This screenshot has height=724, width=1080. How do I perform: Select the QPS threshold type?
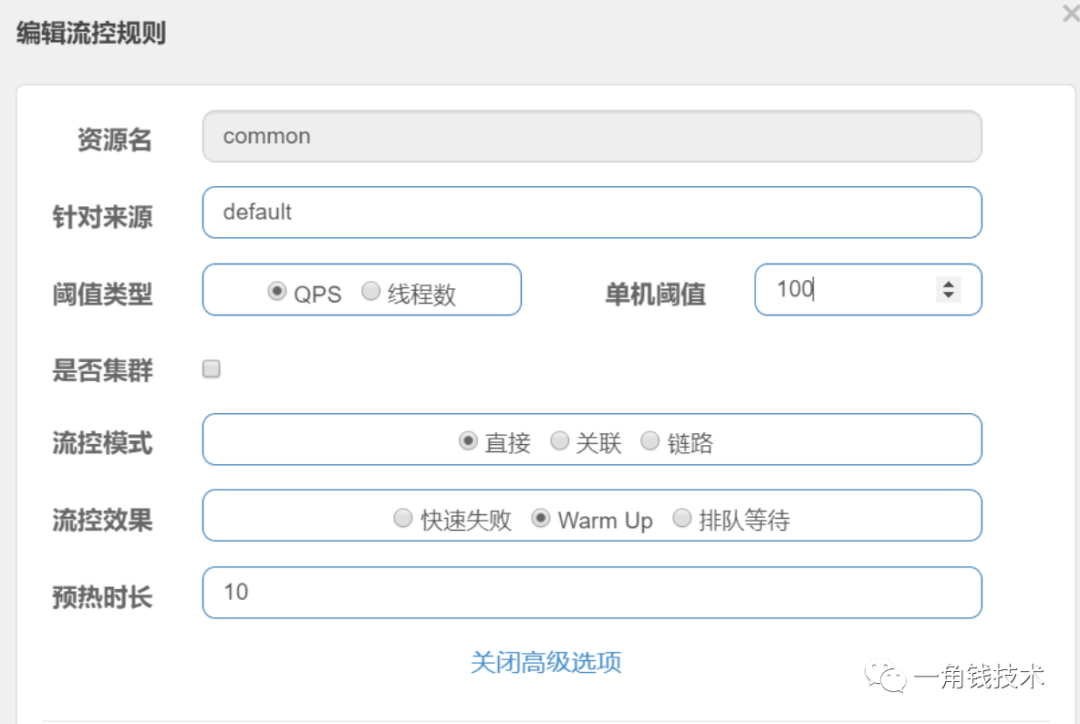click(x=277, y=292)
